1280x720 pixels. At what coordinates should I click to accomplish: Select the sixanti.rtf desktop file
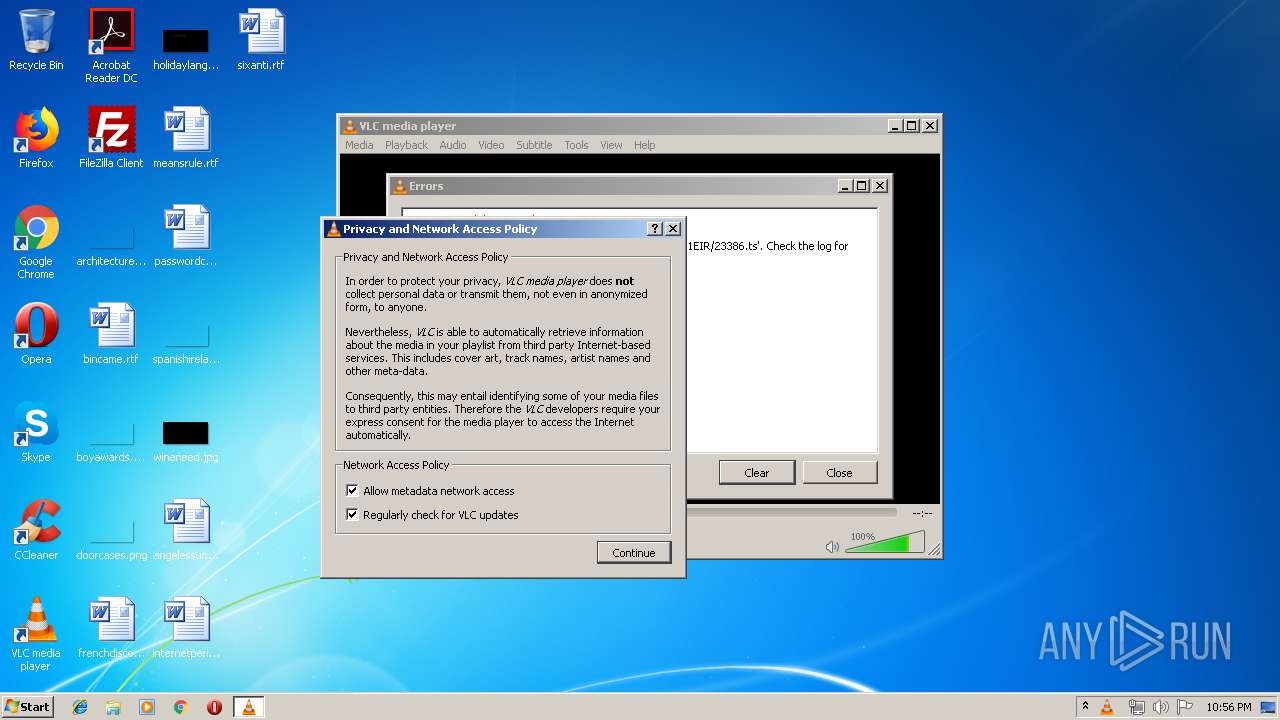pos(261,40)
